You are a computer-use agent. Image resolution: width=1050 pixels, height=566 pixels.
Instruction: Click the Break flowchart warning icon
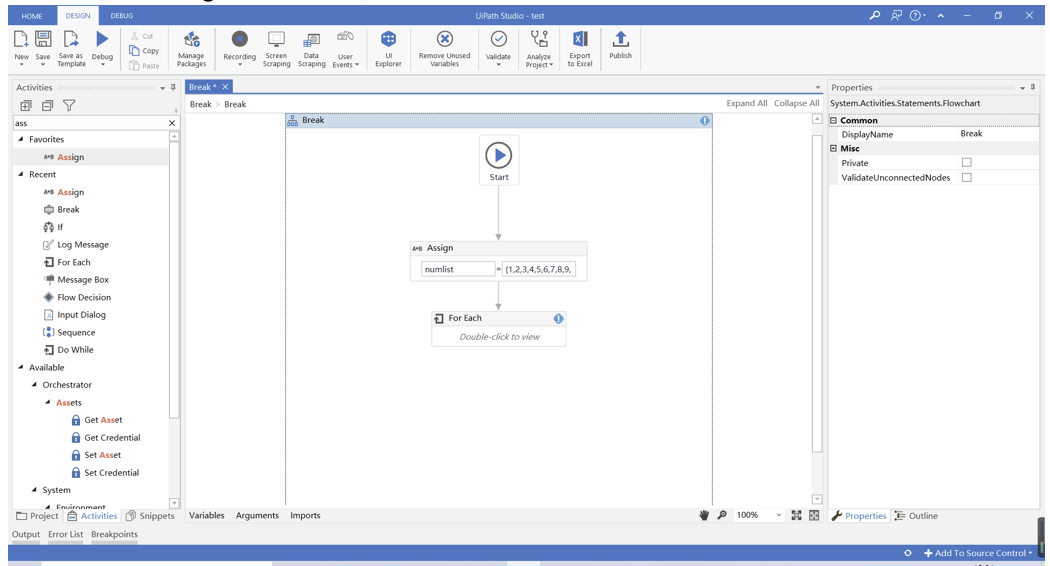[x=704, y=121]
